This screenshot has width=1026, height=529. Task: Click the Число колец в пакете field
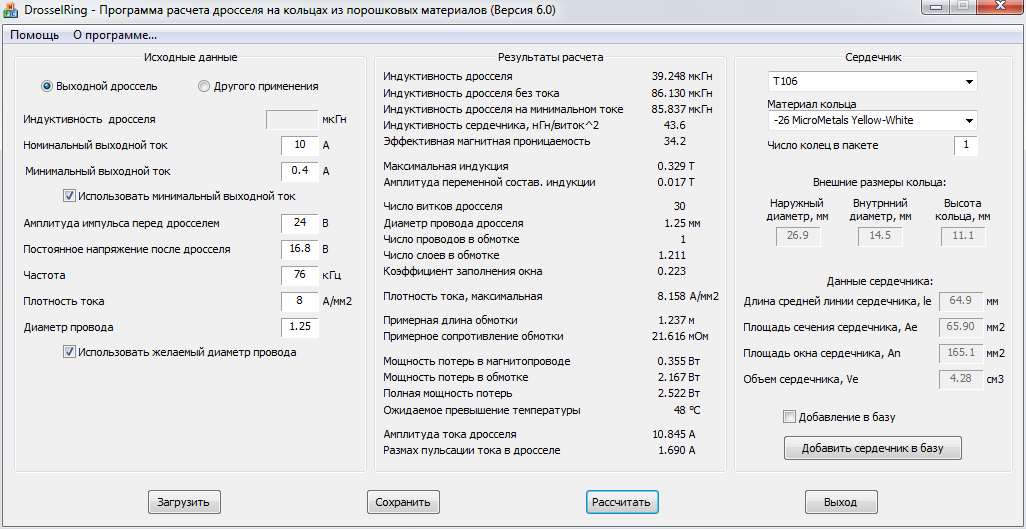pyautogui.click(x=966, y=146)
